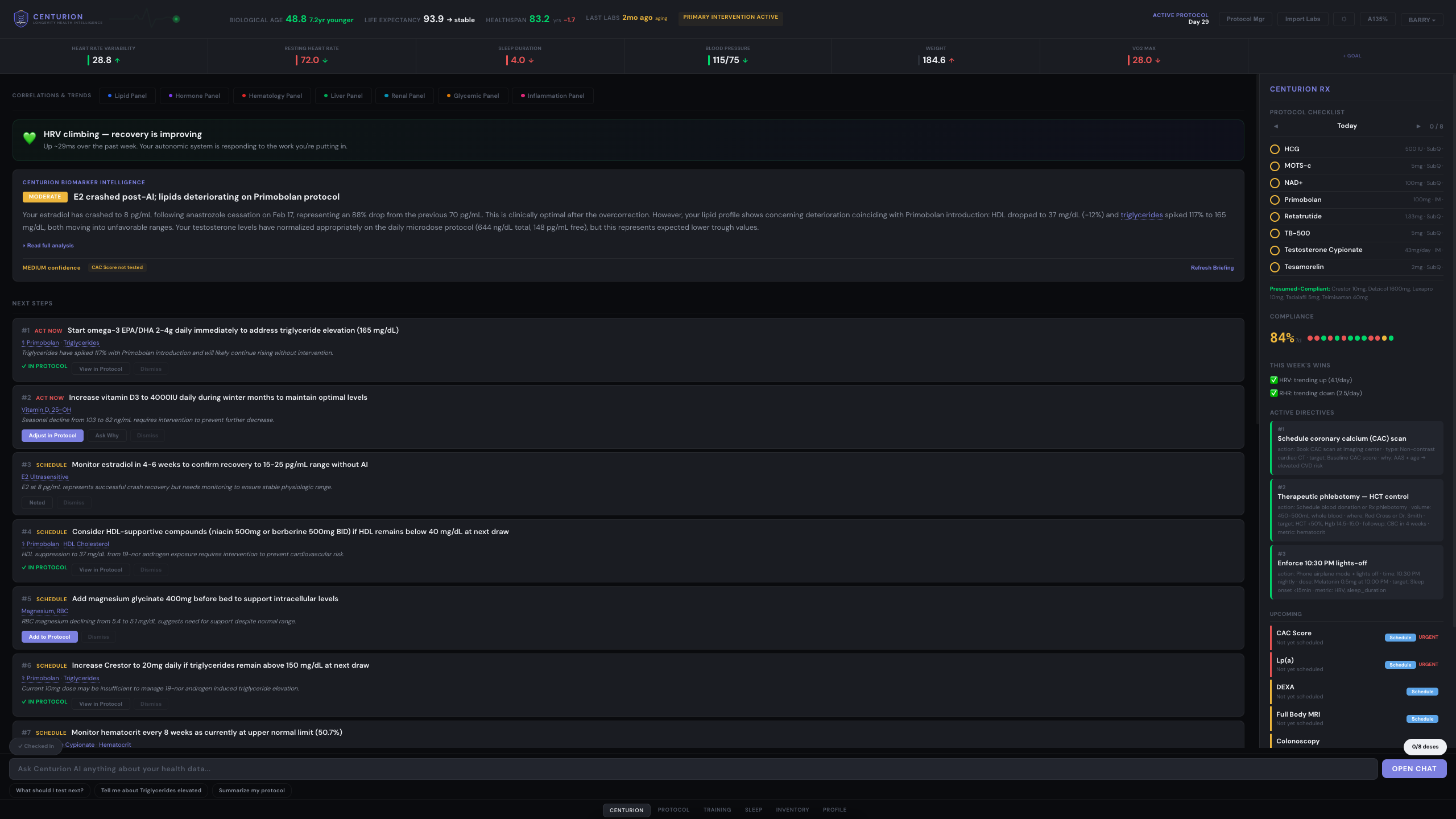Click the A135% text size button
This screenshot has height=819, width=1456.
point(1377,19)
